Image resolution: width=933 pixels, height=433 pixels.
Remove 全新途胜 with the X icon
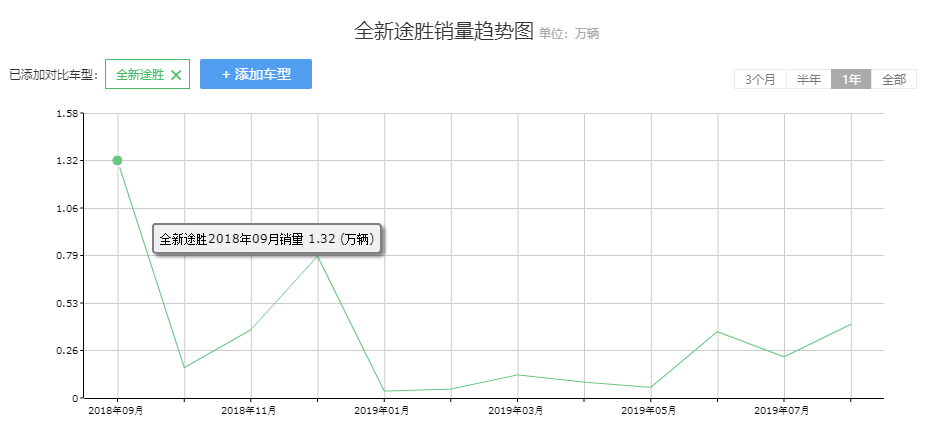(x=176, y=74)
